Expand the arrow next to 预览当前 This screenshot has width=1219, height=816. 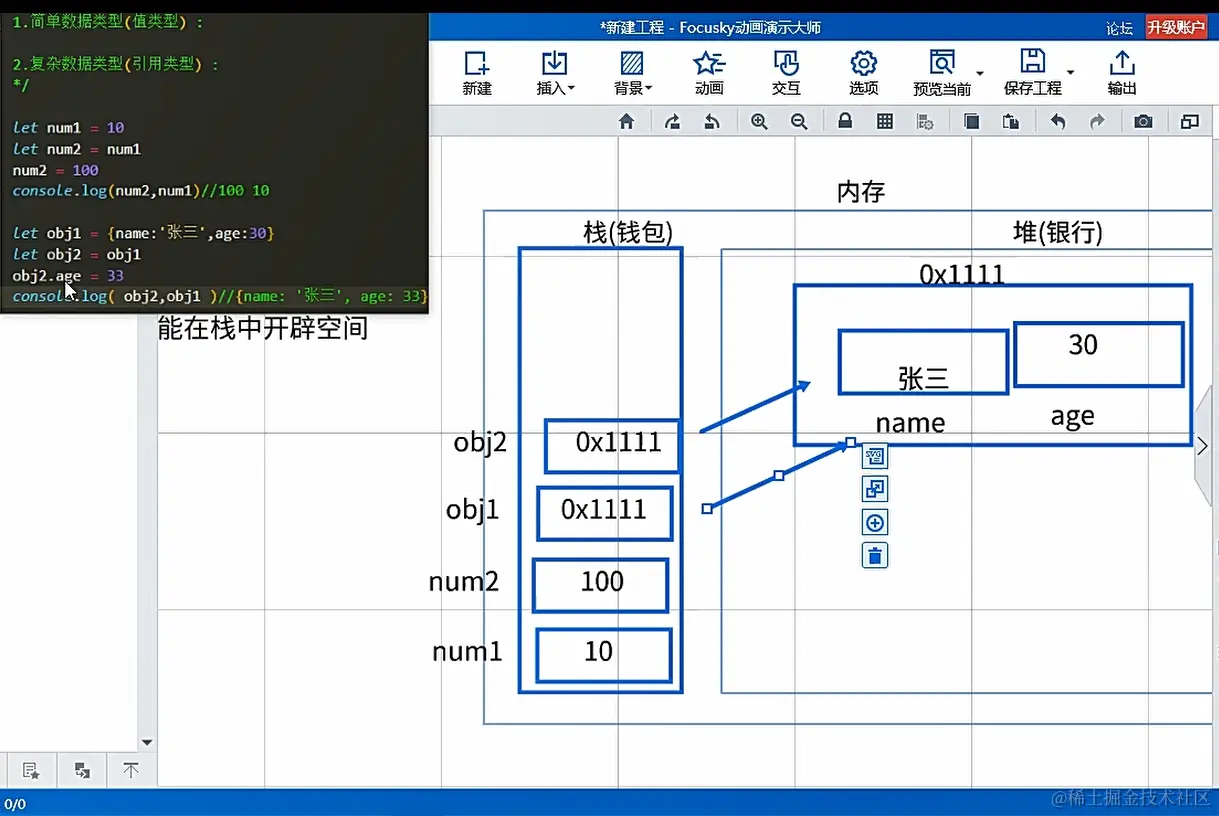980,73
